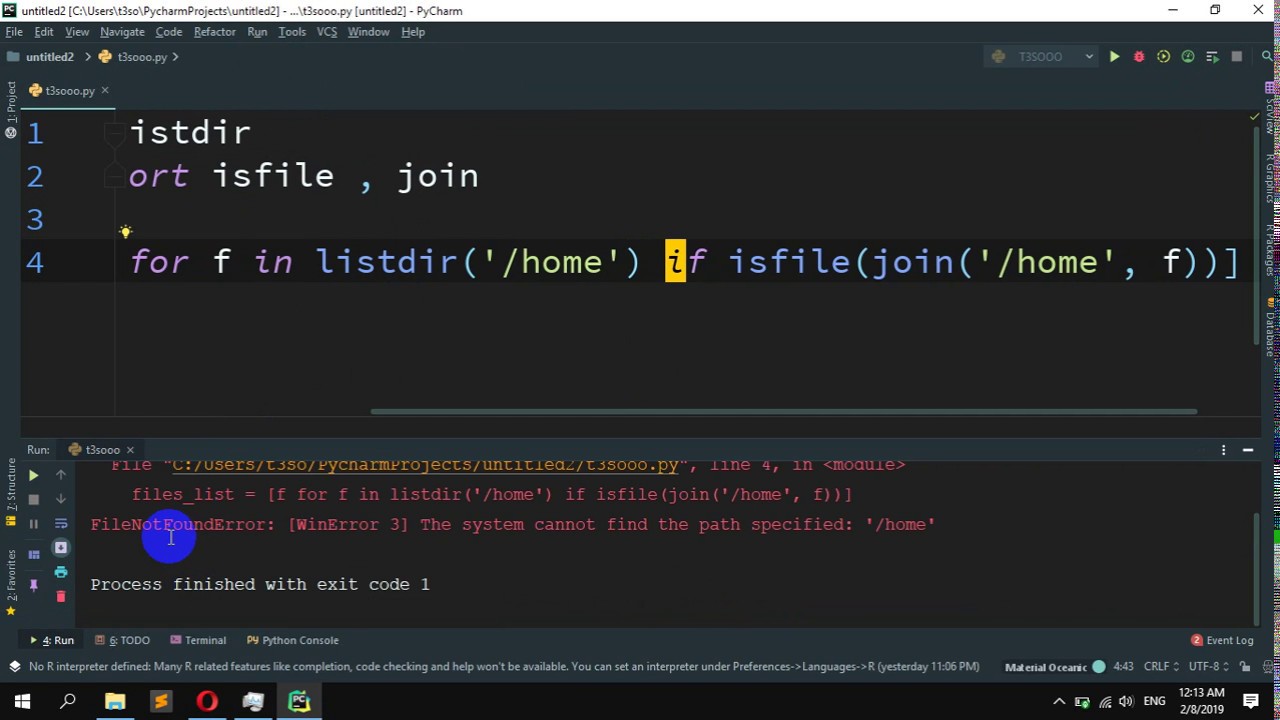Open File Explorer from the taskbar

point(115,702)
